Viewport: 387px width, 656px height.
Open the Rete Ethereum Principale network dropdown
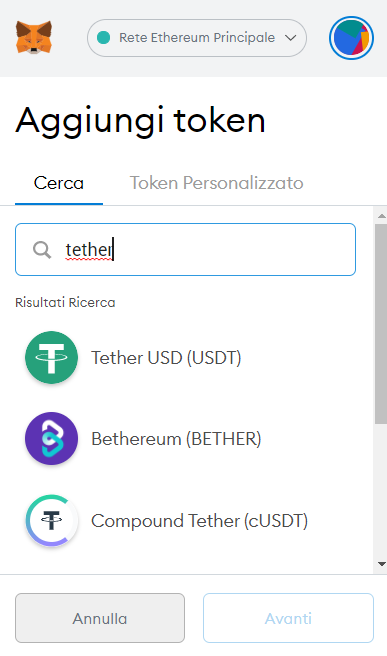tap(197, 38)
